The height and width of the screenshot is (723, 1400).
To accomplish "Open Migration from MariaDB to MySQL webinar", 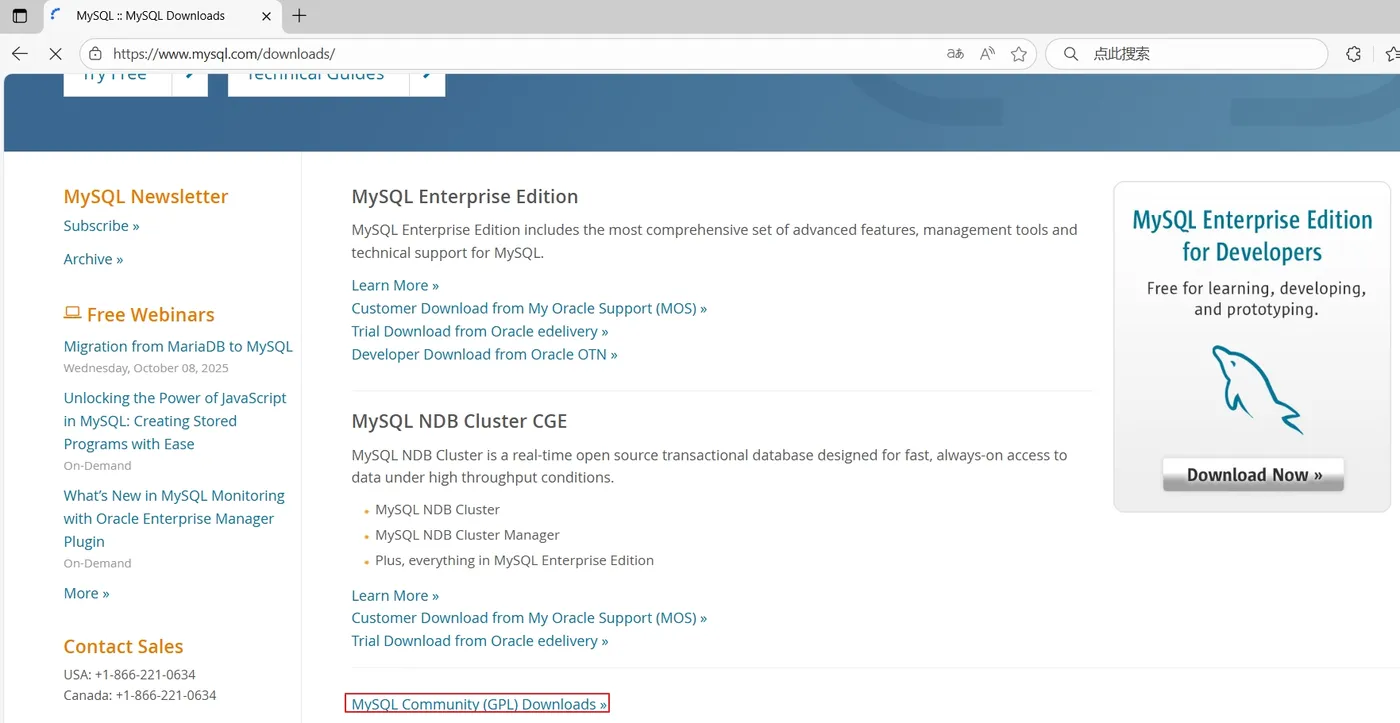I will click(x=178, y=346).
